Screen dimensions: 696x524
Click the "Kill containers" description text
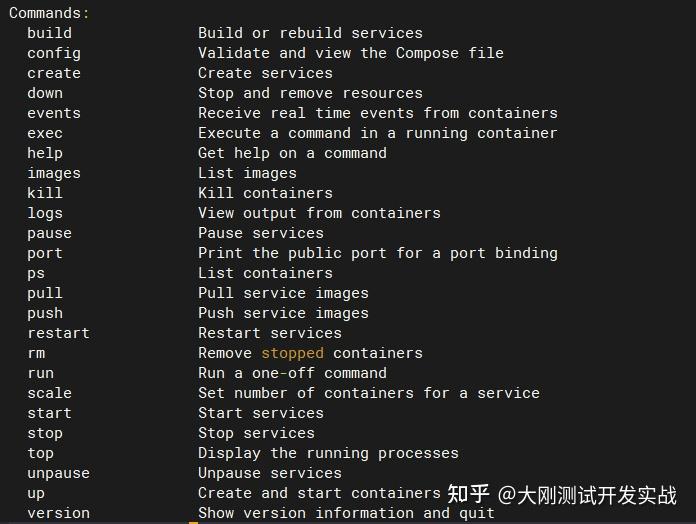pyautogui.click(x=265, y=193)
